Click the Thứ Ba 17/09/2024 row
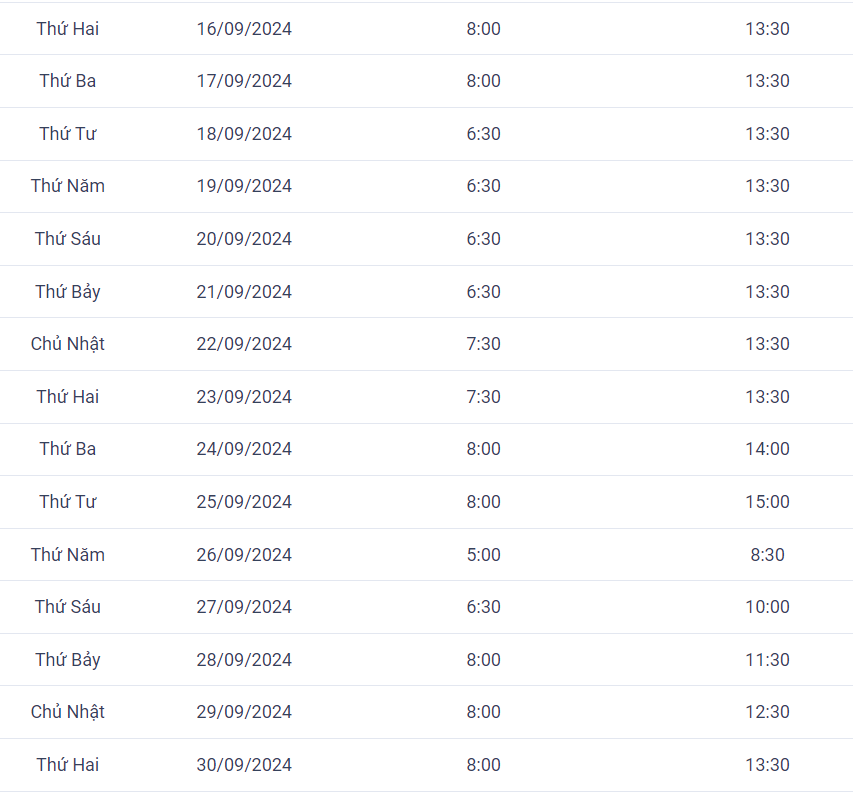 [426, 81]
